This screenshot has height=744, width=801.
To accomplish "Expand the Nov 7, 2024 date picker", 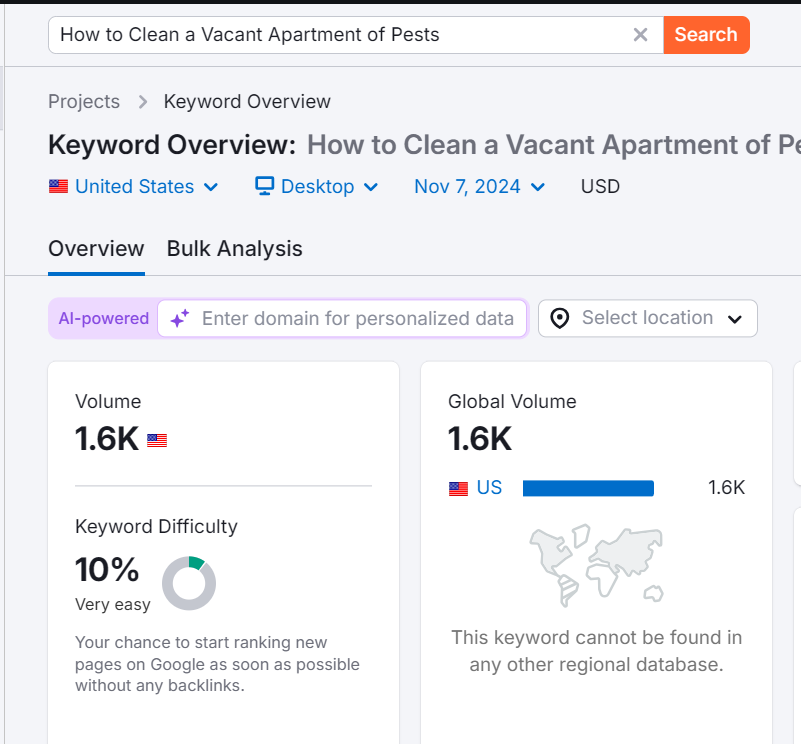I will coord(480,187).
